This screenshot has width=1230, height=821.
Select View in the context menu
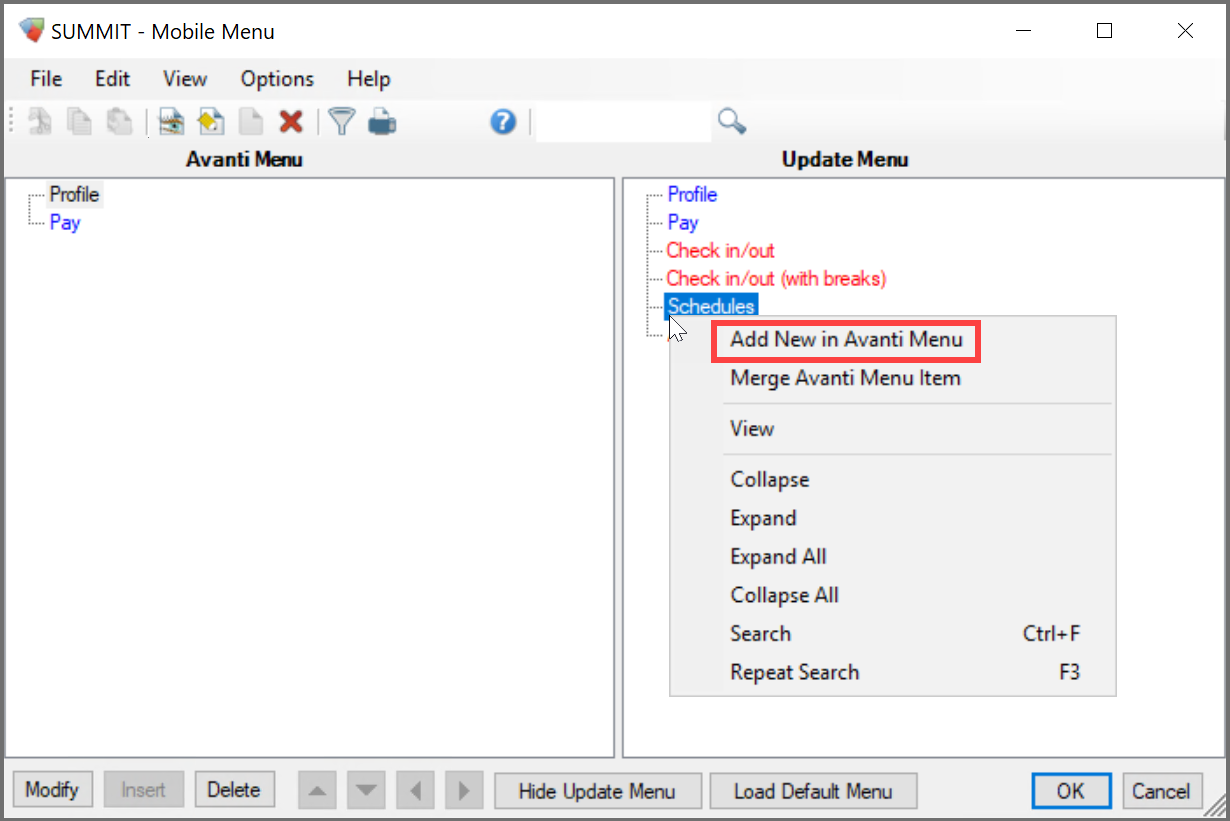click(752, 429)
